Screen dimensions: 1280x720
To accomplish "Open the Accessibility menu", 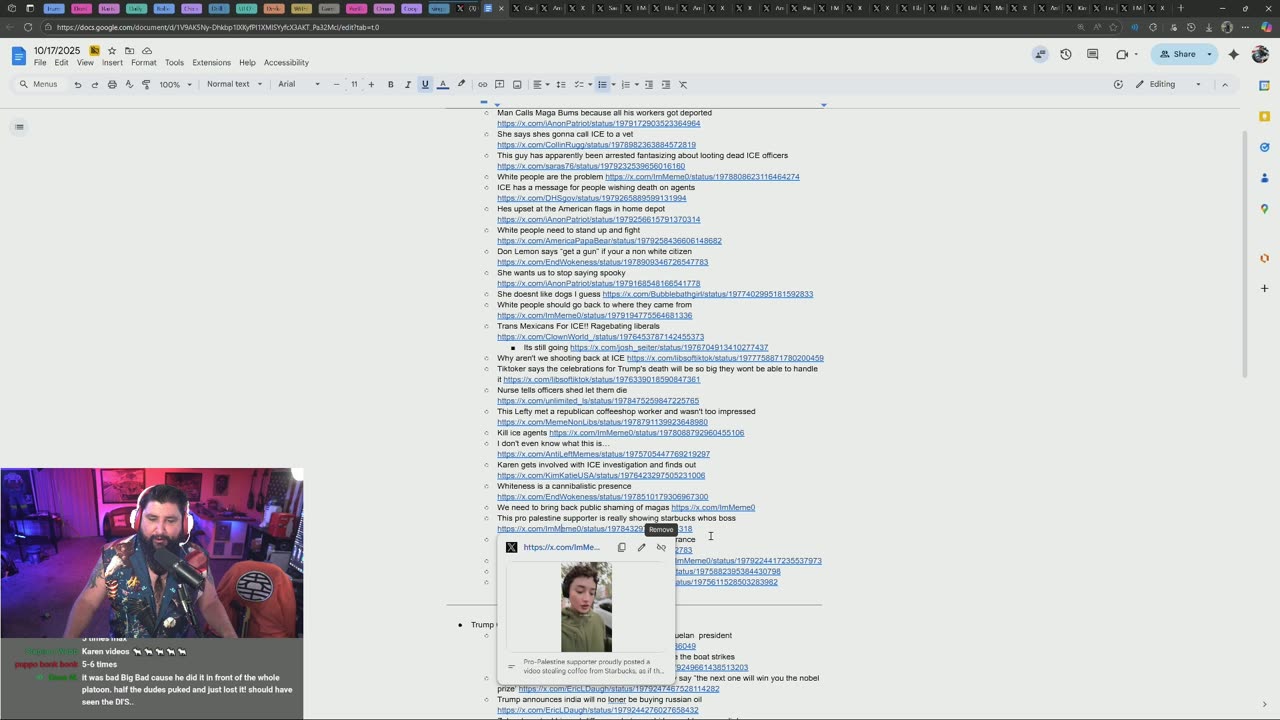I will 286,63.
